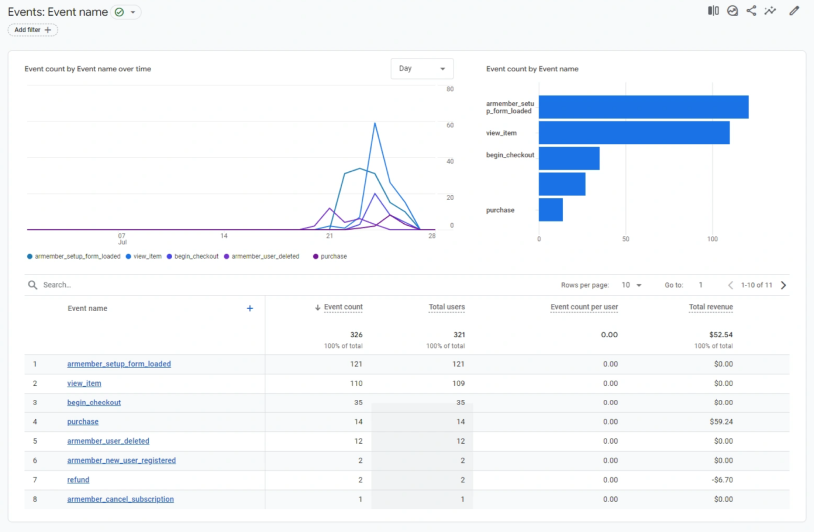Click the -$6.70 refund revenue cell
Viewport: 814px width, 532px height.
coord(722,480)
